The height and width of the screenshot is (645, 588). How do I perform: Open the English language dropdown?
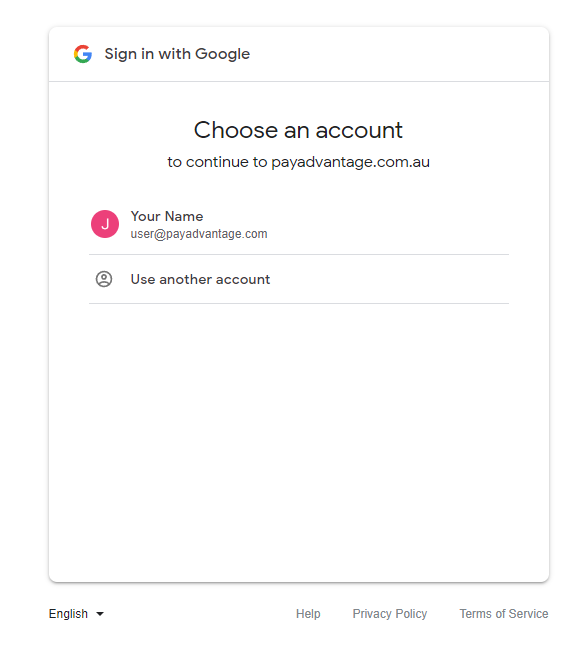[77, 614]
